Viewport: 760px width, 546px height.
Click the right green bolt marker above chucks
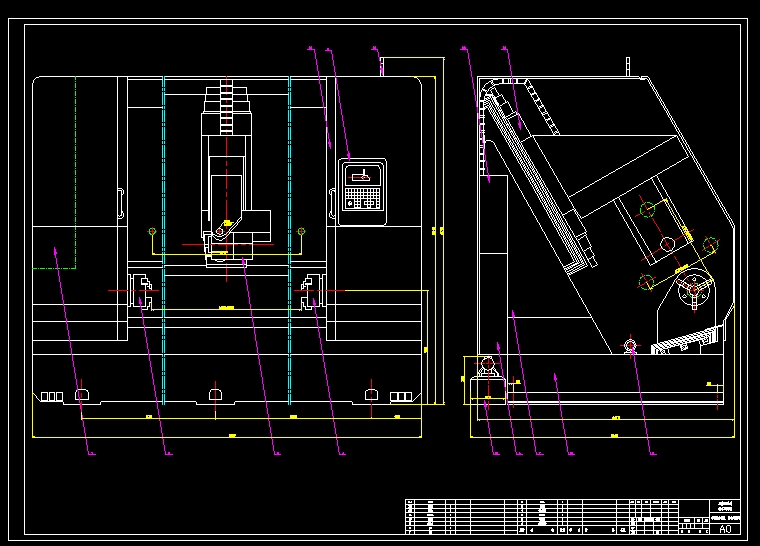(x=301, y=231)
